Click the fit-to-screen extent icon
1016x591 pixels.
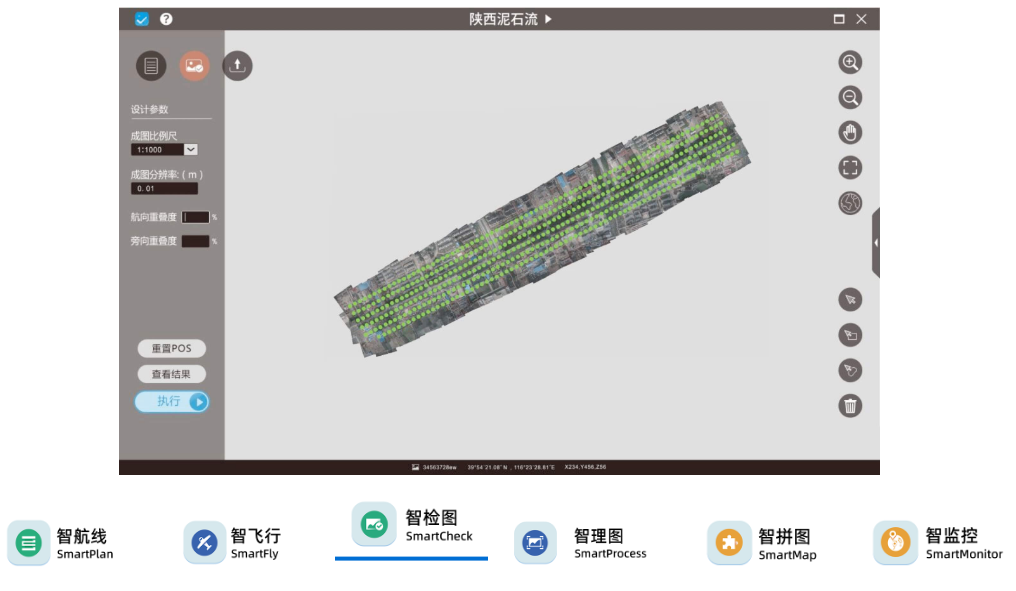pyautogui.click(x=850, y=168)
